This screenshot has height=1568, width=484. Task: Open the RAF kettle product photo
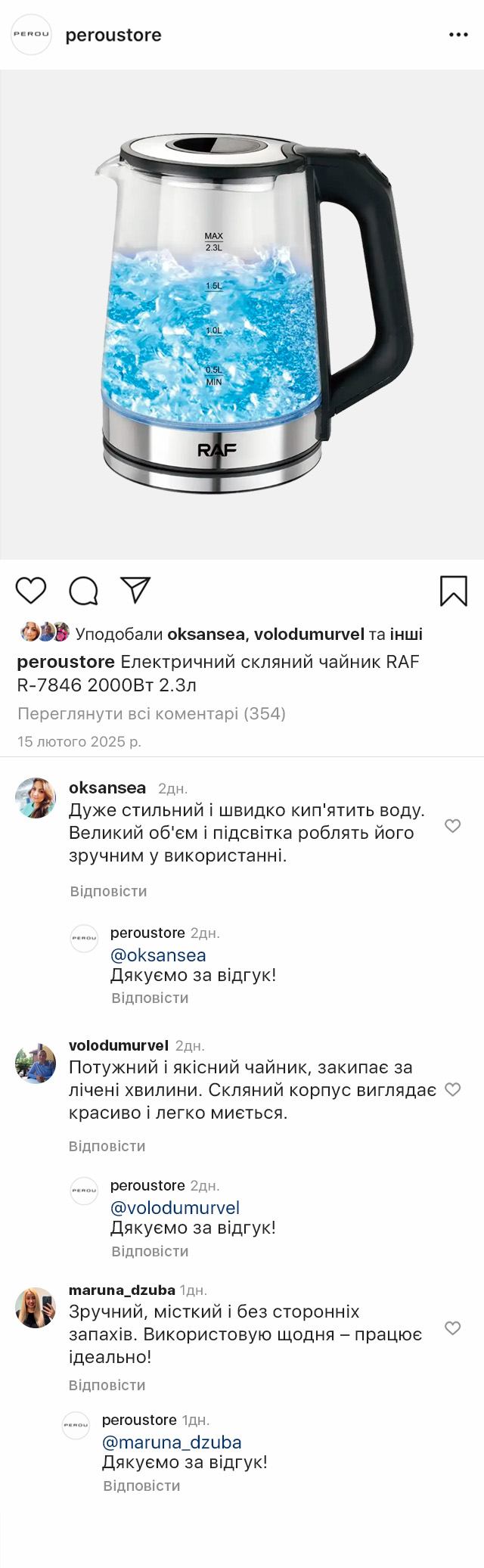click(242, 315)
